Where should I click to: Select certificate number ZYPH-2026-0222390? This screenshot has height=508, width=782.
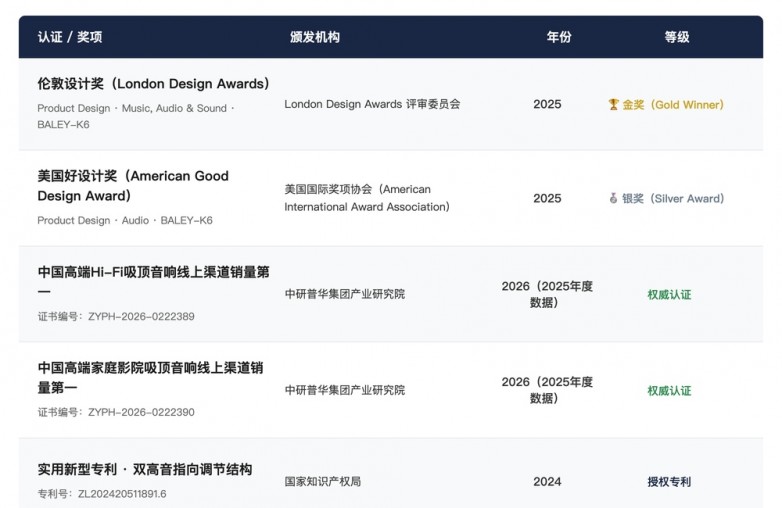point(116,412)
